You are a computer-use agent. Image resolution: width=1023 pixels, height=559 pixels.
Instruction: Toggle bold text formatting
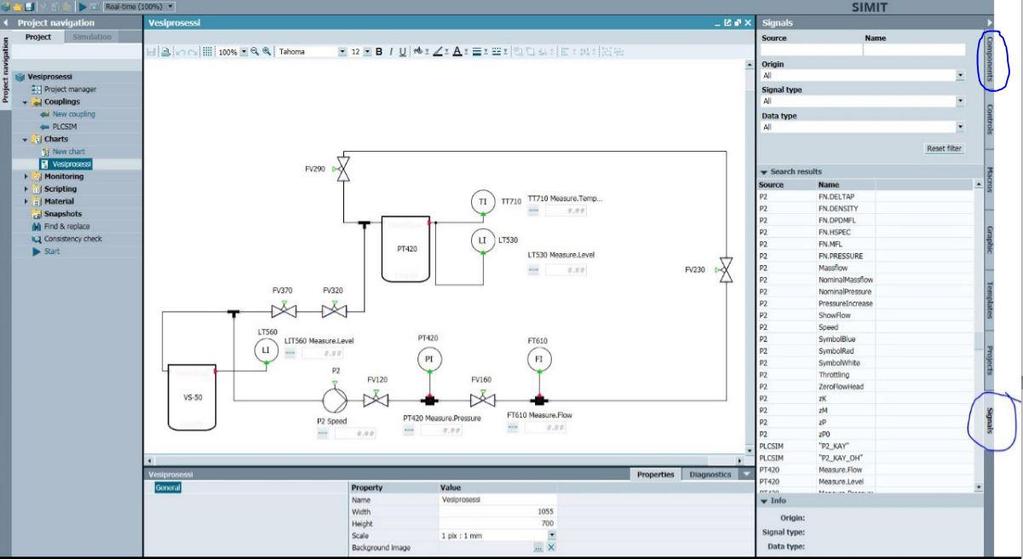[x=378, y=52]
